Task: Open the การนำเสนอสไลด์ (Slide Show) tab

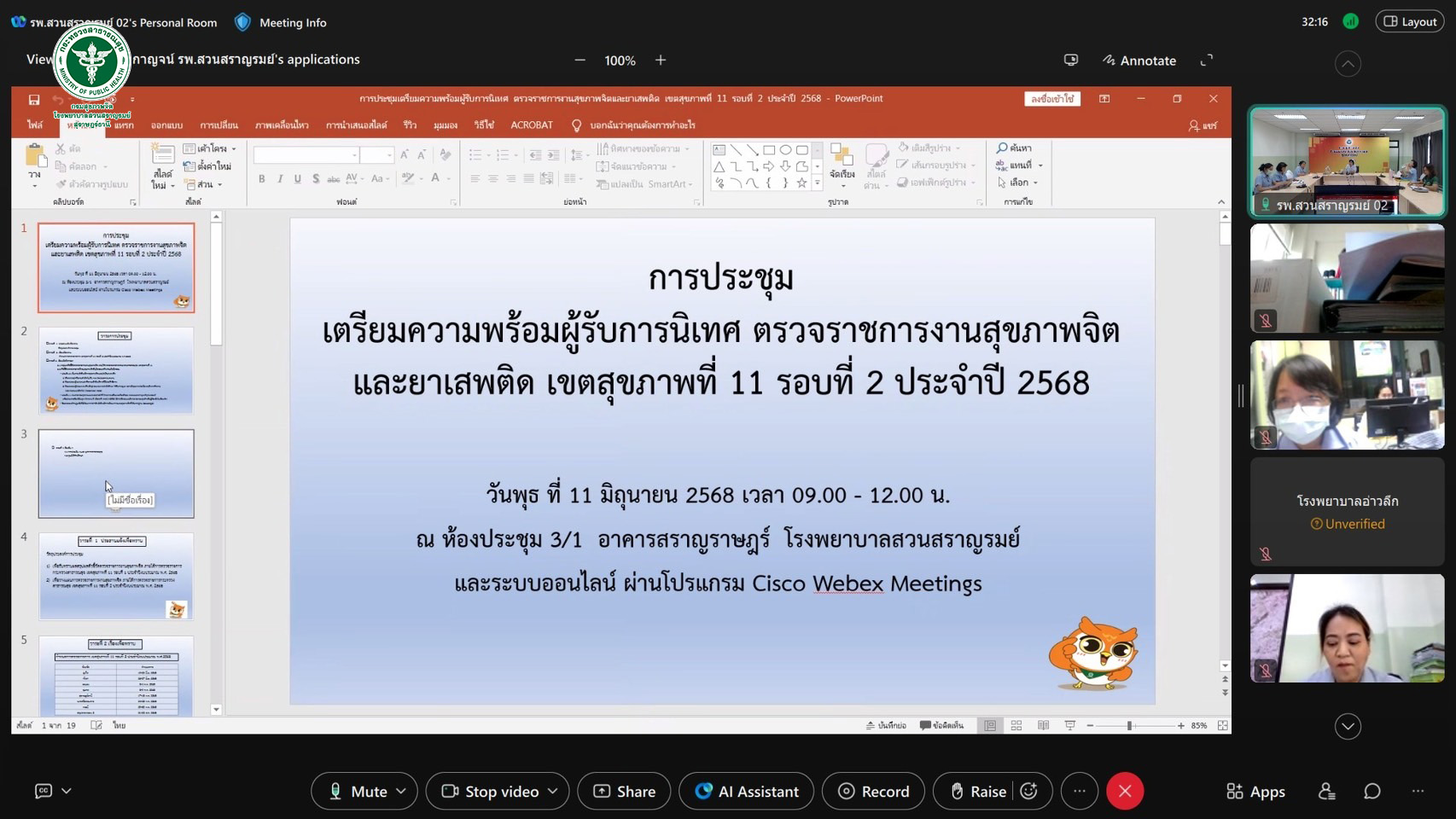Action: 357,125
